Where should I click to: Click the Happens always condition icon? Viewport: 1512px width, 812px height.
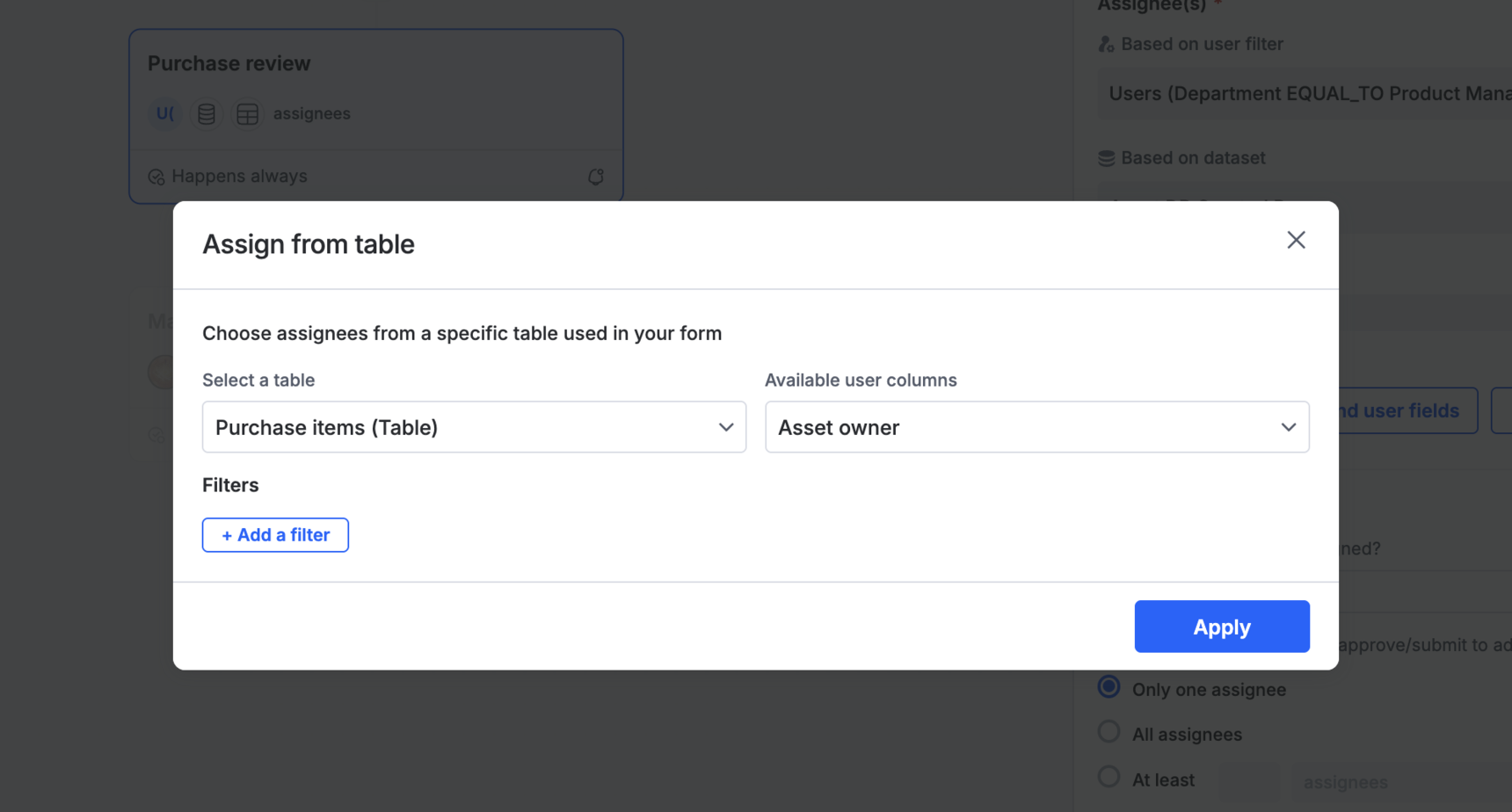tap(156, 177)
